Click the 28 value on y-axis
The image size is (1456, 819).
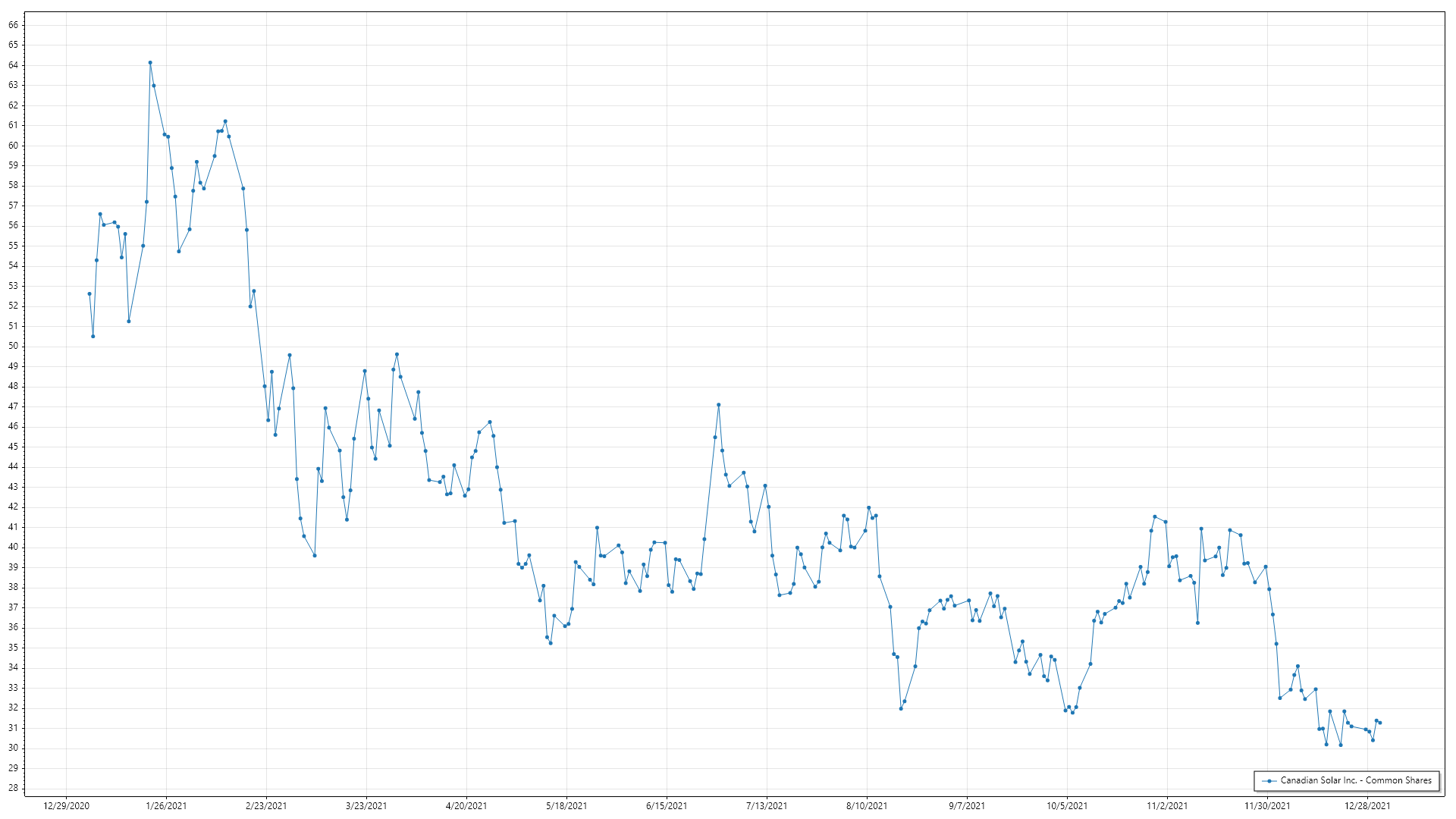point(13,788)
